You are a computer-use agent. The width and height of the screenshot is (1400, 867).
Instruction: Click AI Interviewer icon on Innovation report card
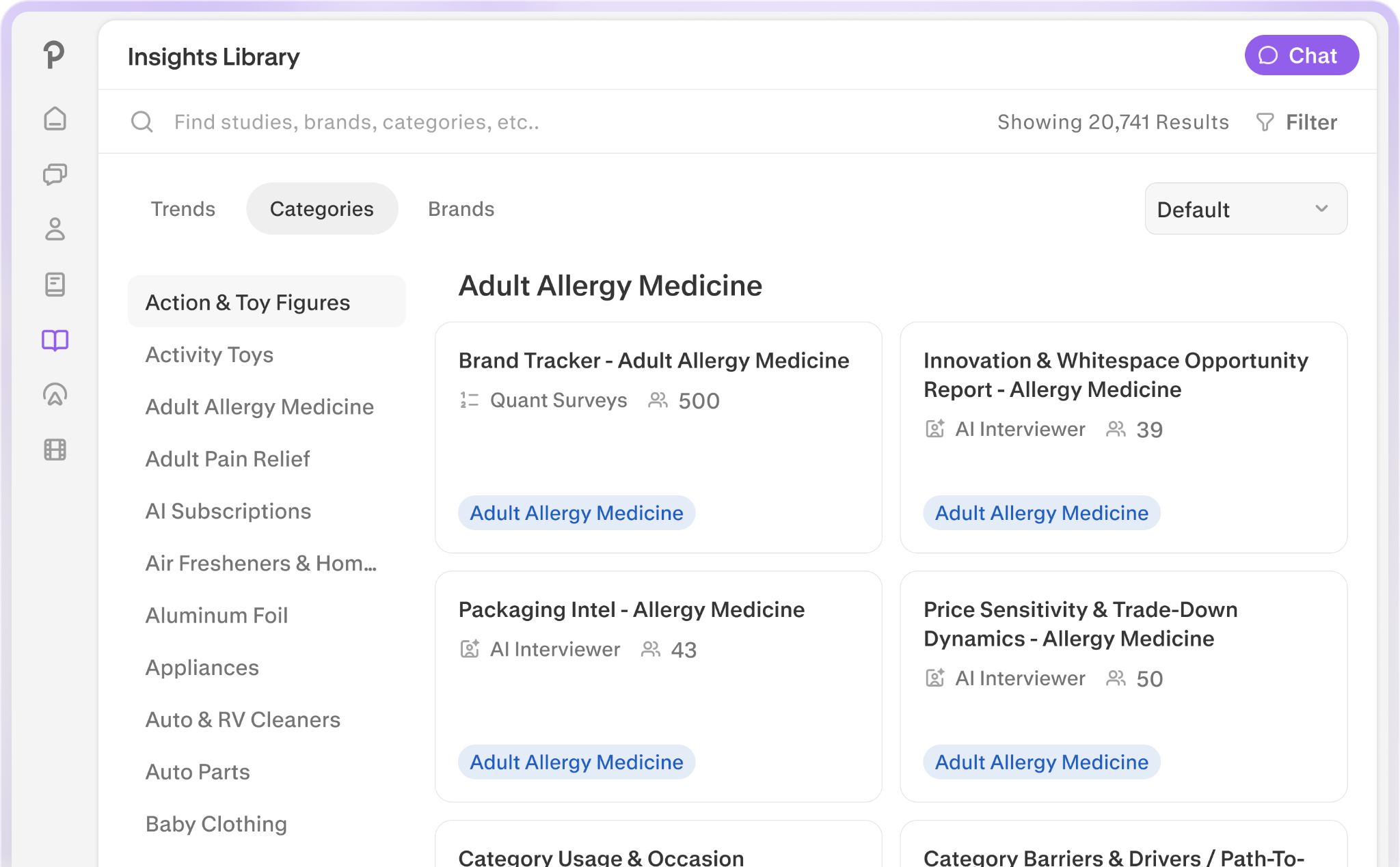click(934, 429)
